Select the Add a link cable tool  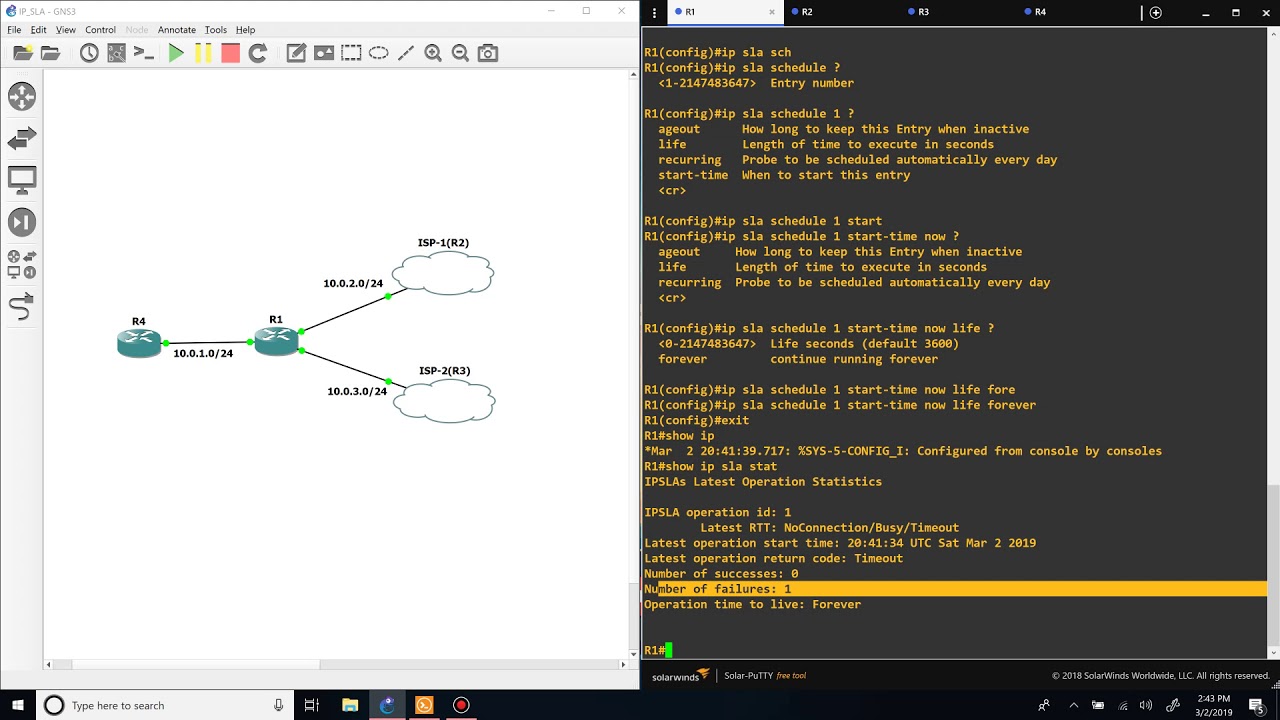click(22, 308)
